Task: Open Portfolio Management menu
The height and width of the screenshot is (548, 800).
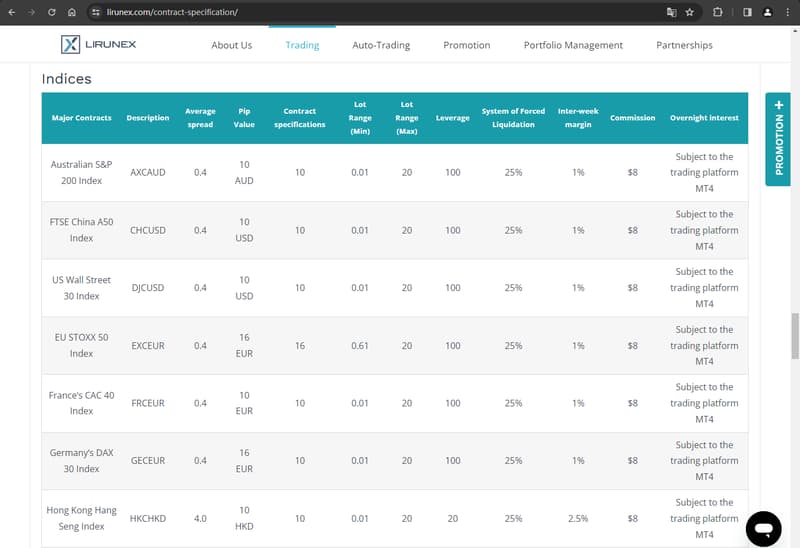Action: [573, 45]
